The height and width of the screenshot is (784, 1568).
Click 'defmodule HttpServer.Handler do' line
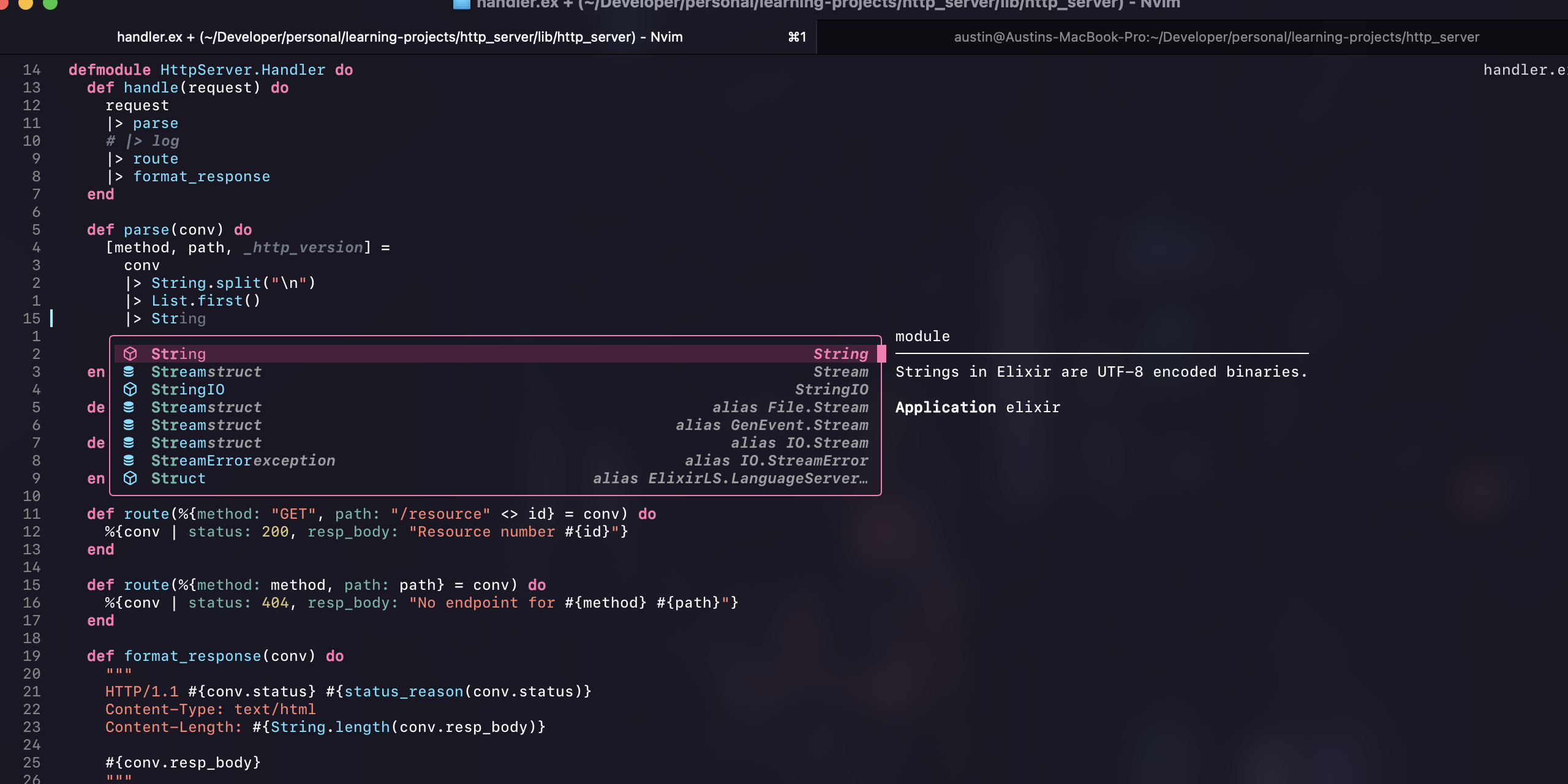pos(211,70)
